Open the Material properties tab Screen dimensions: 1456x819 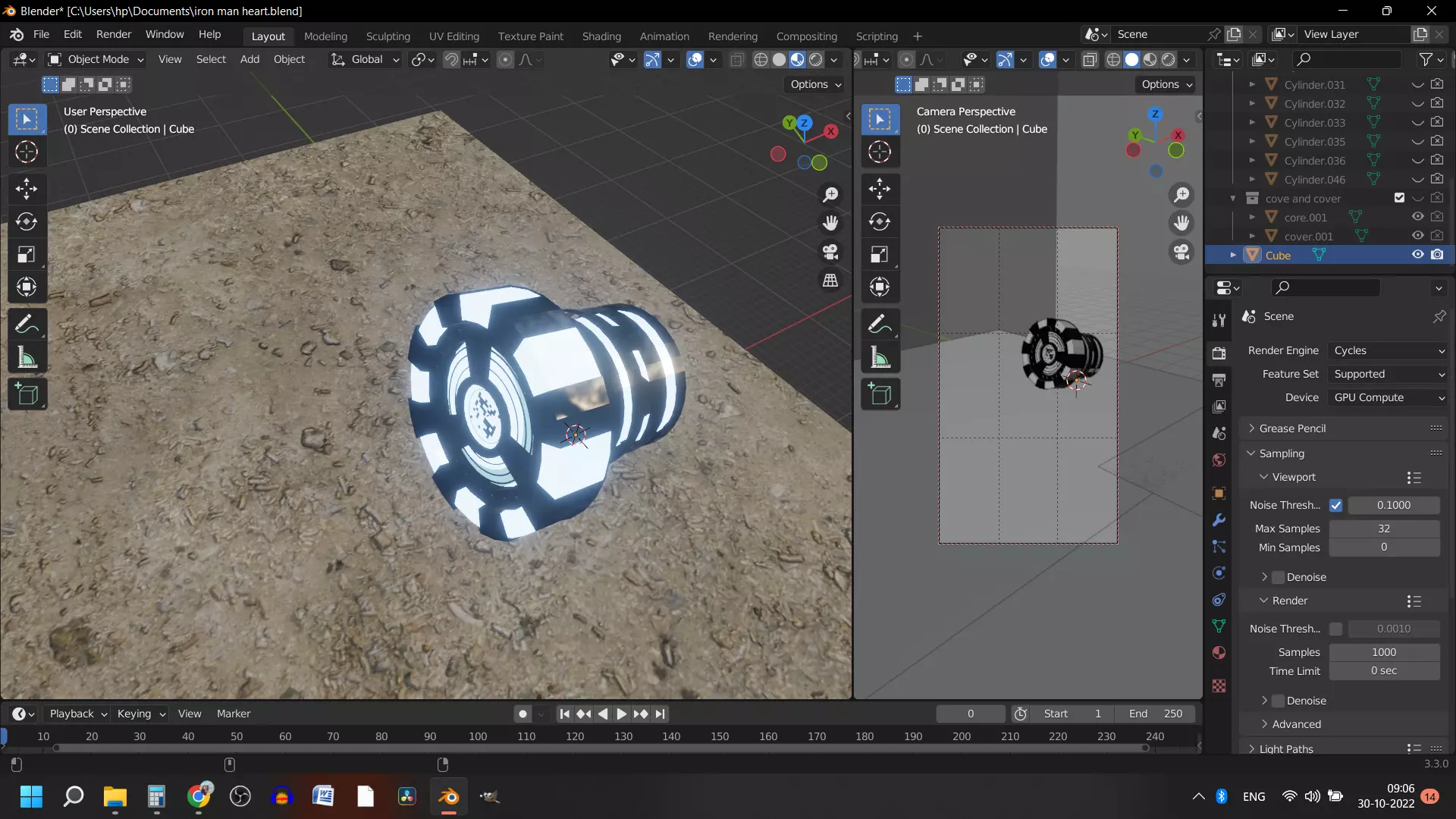click(x=1219, y=653)
